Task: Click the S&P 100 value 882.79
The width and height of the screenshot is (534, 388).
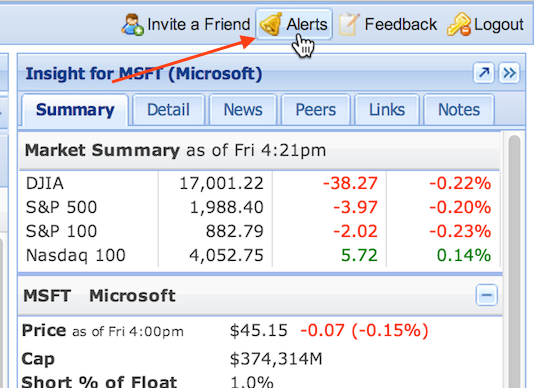Action: pyautogui.click(x=235, y=231)
